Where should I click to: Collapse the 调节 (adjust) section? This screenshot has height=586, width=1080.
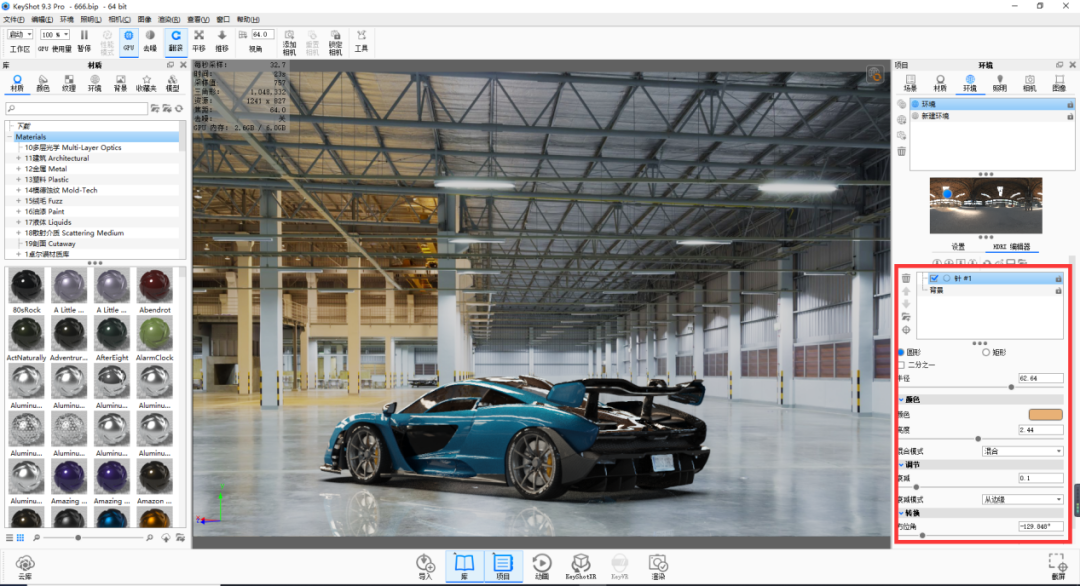(x=901, y=465)
